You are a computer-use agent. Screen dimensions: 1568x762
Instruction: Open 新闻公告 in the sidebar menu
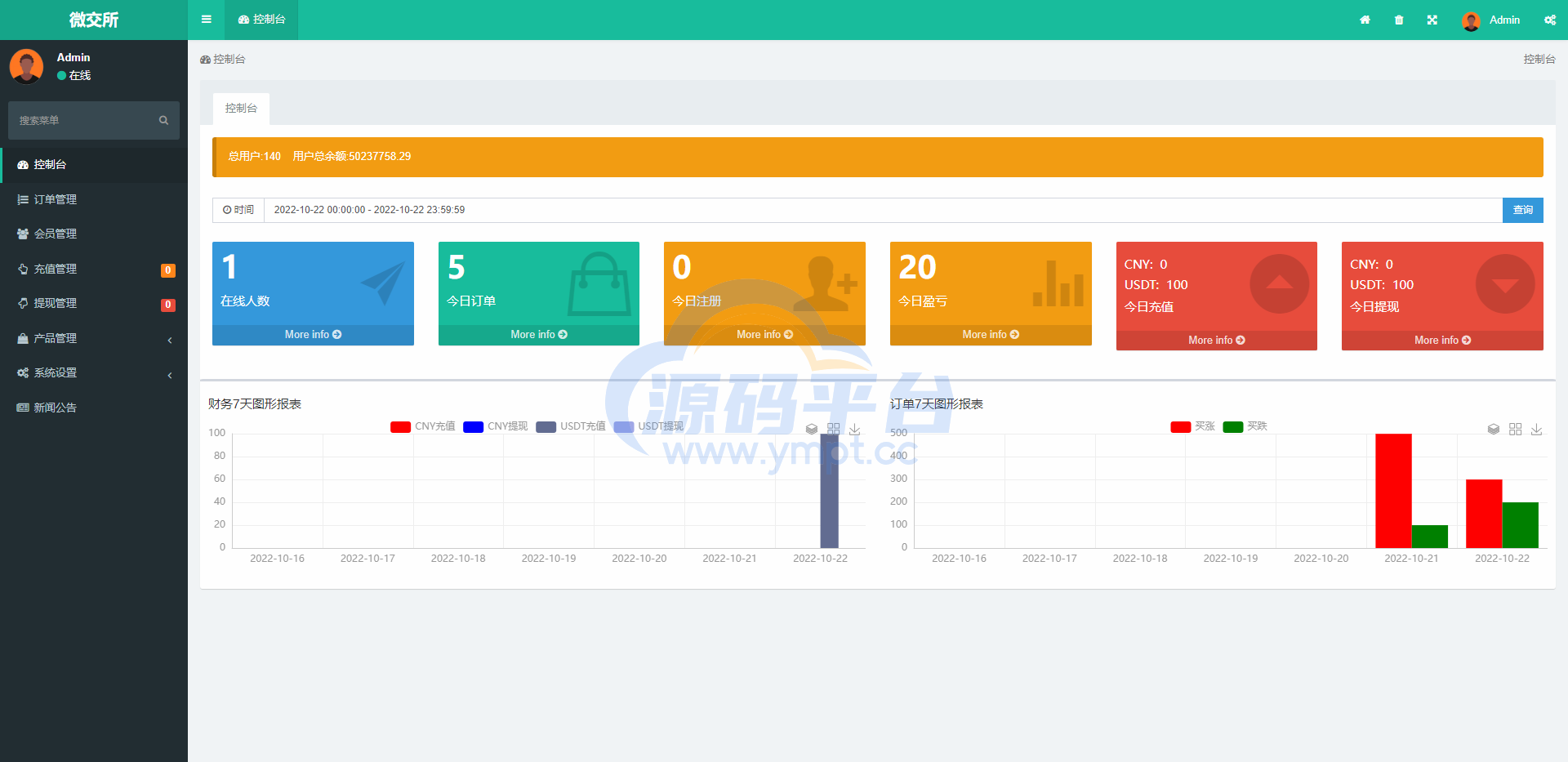point(94,408)
